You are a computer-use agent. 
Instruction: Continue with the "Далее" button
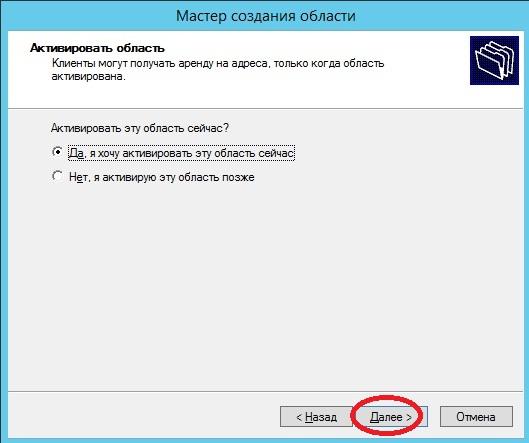point(390,417)
